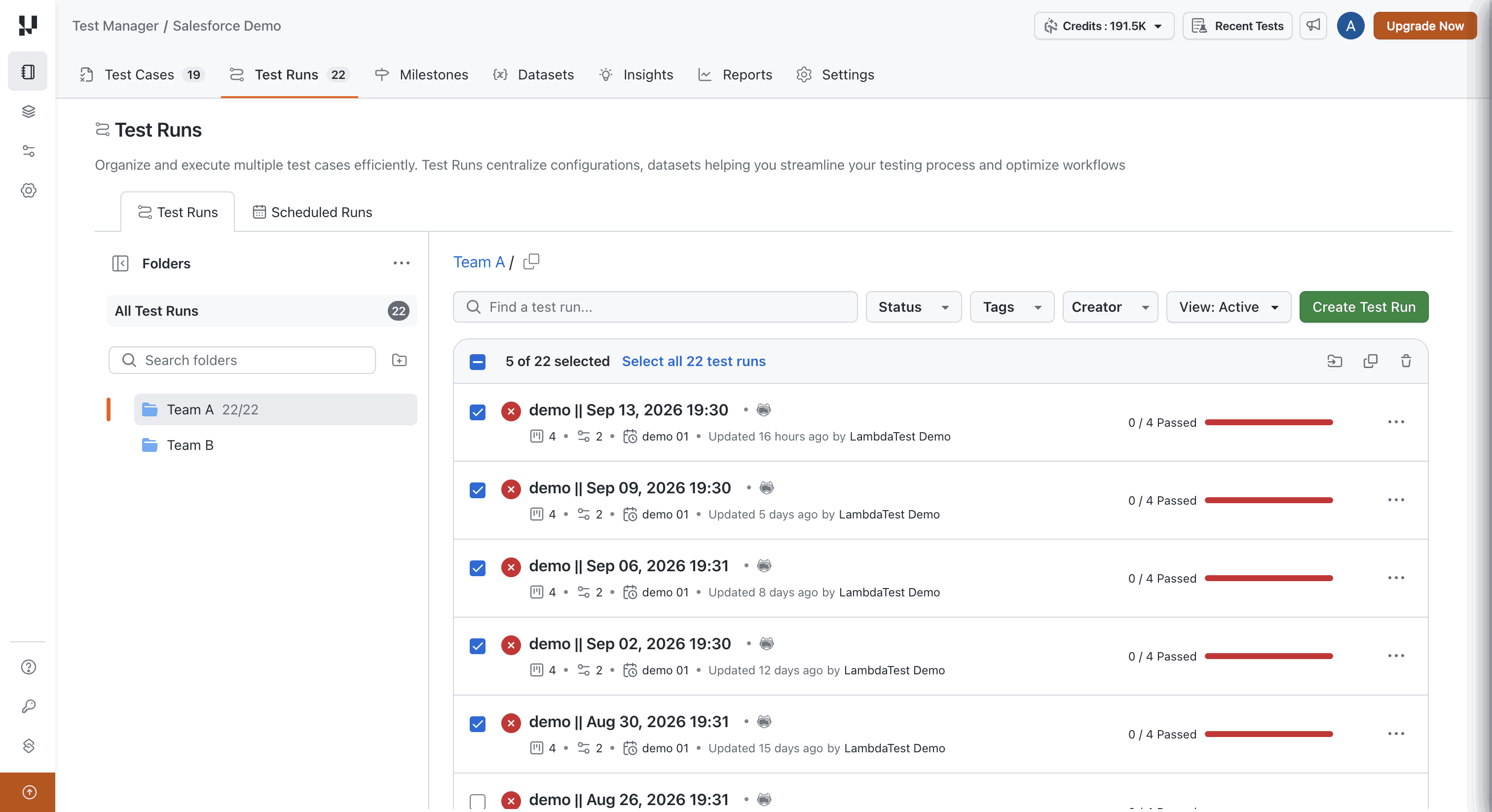Open the Test Manager sidebar icon
This screenshot has height=812, width=1492.
(28, 71)
